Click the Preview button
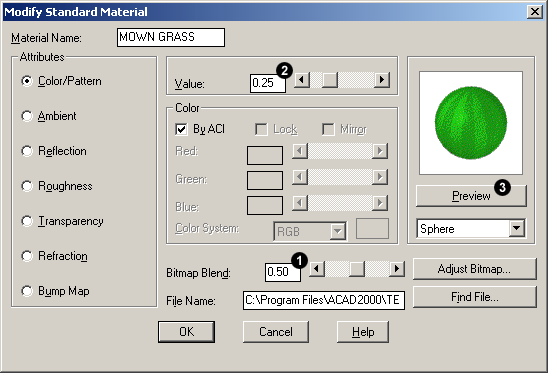 [x=471, y=196]
